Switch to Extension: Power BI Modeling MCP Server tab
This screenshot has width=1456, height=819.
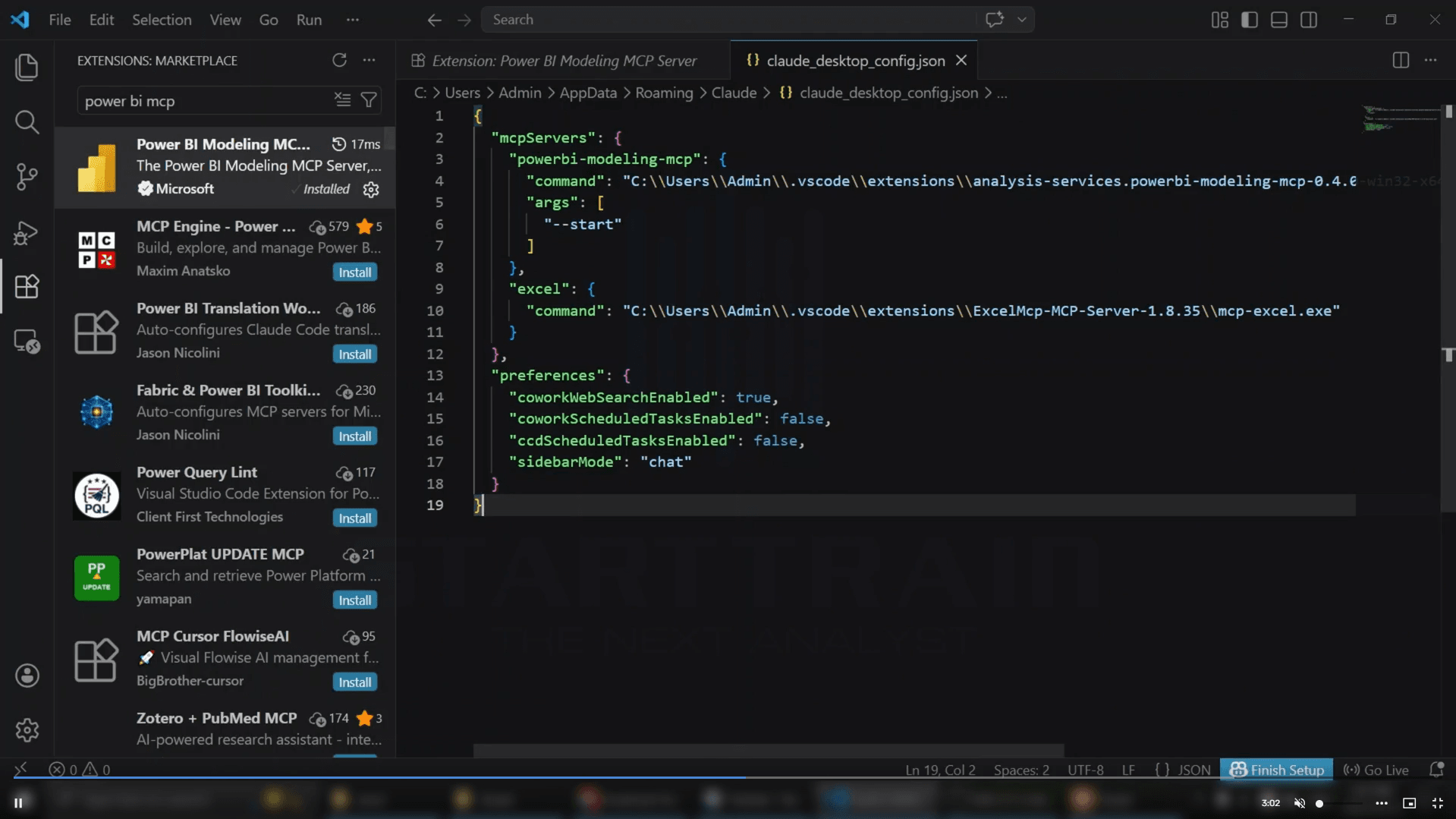click(563, 61)
